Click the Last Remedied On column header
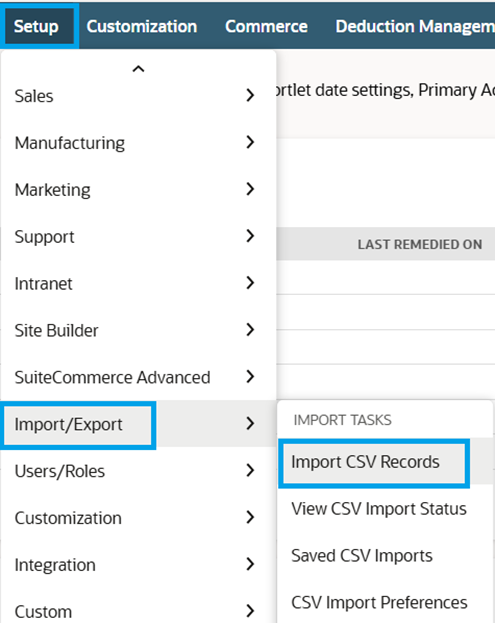Screen dimensions: 495x623 pyautogui.click(x=420, y=244)
